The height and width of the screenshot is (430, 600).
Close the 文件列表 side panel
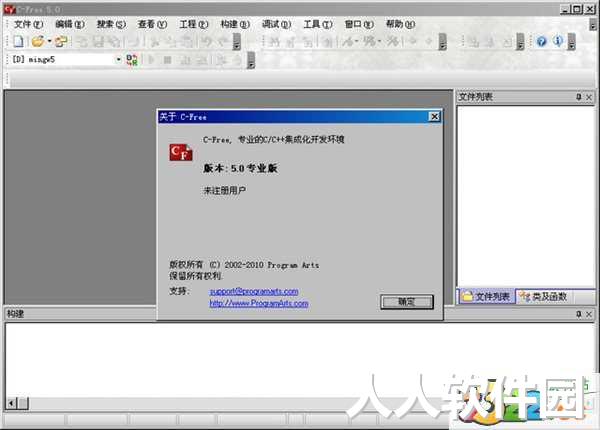coord(589,97)
